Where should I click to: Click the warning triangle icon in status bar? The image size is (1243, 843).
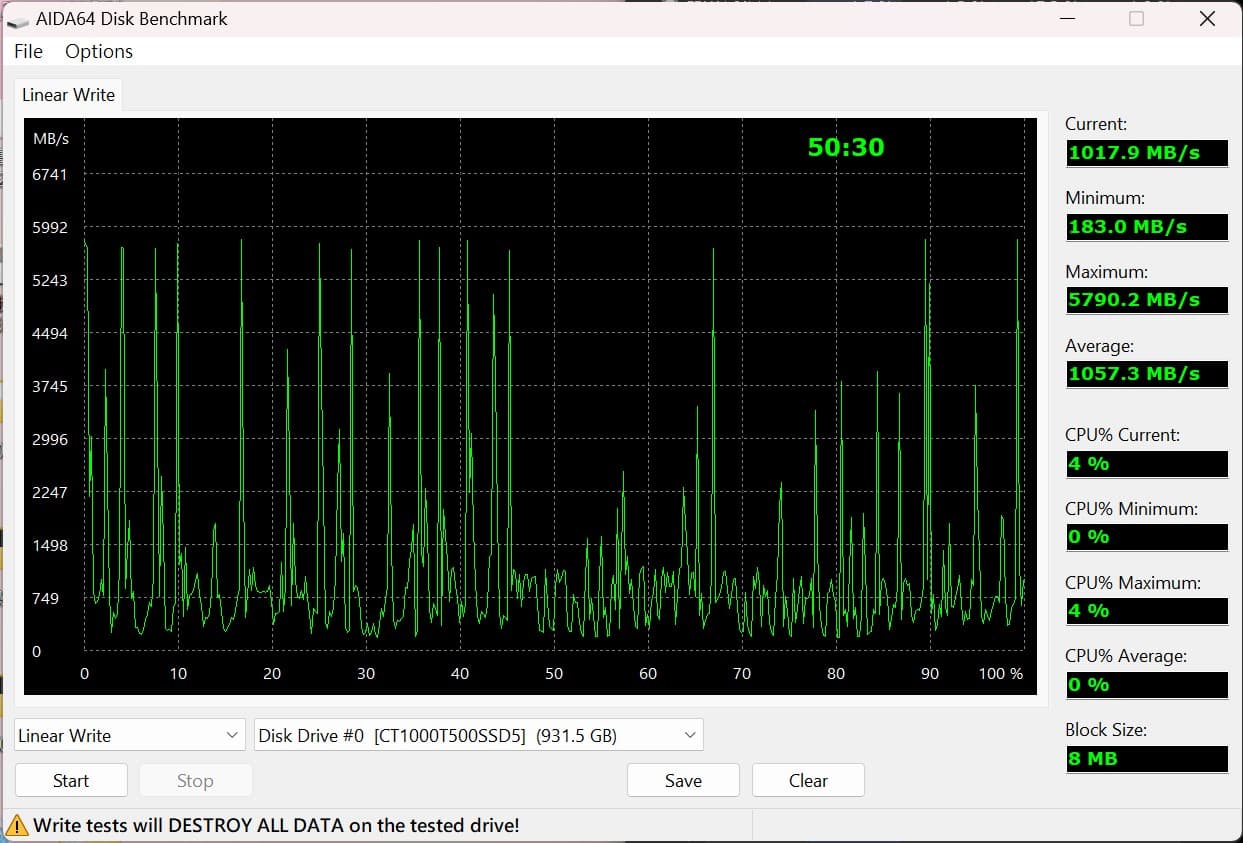[x=17, y=825]
